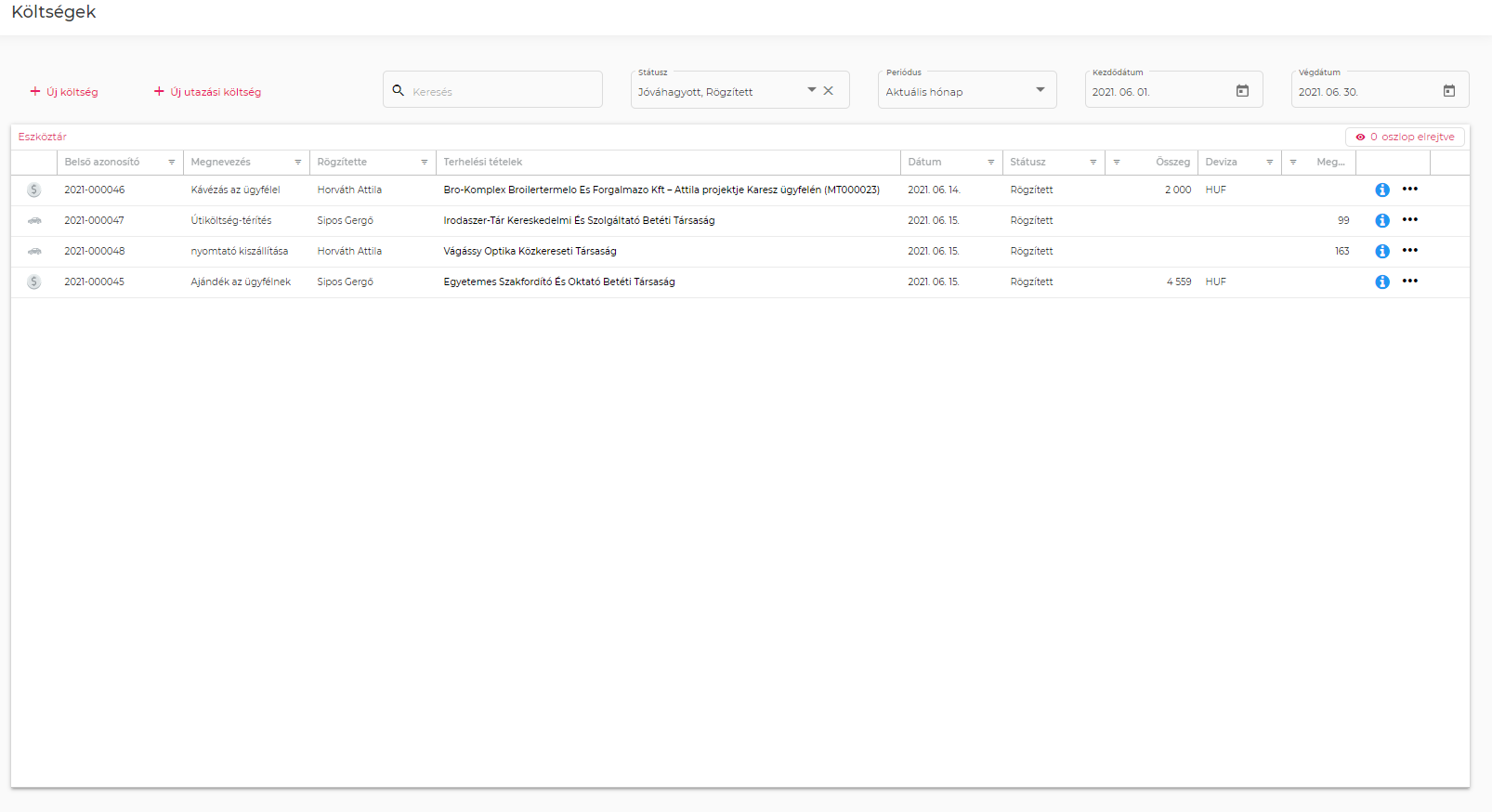The image size is (1492, 812).
Task: Click Bro-Komplex Broilertermelo charge item
Action: [661, 190]
